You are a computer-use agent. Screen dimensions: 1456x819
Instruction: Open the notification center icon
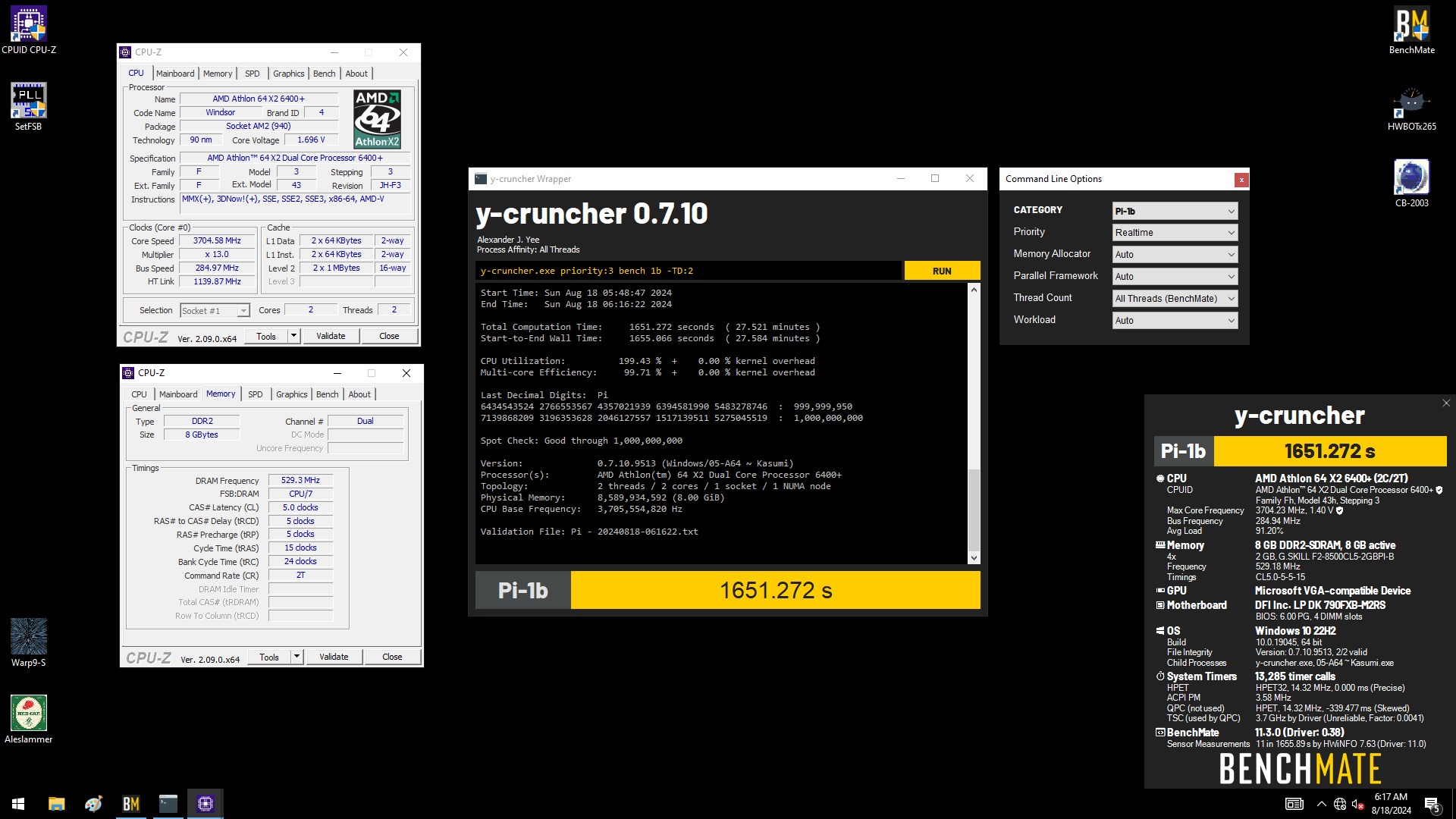[x=1432, y=804]
